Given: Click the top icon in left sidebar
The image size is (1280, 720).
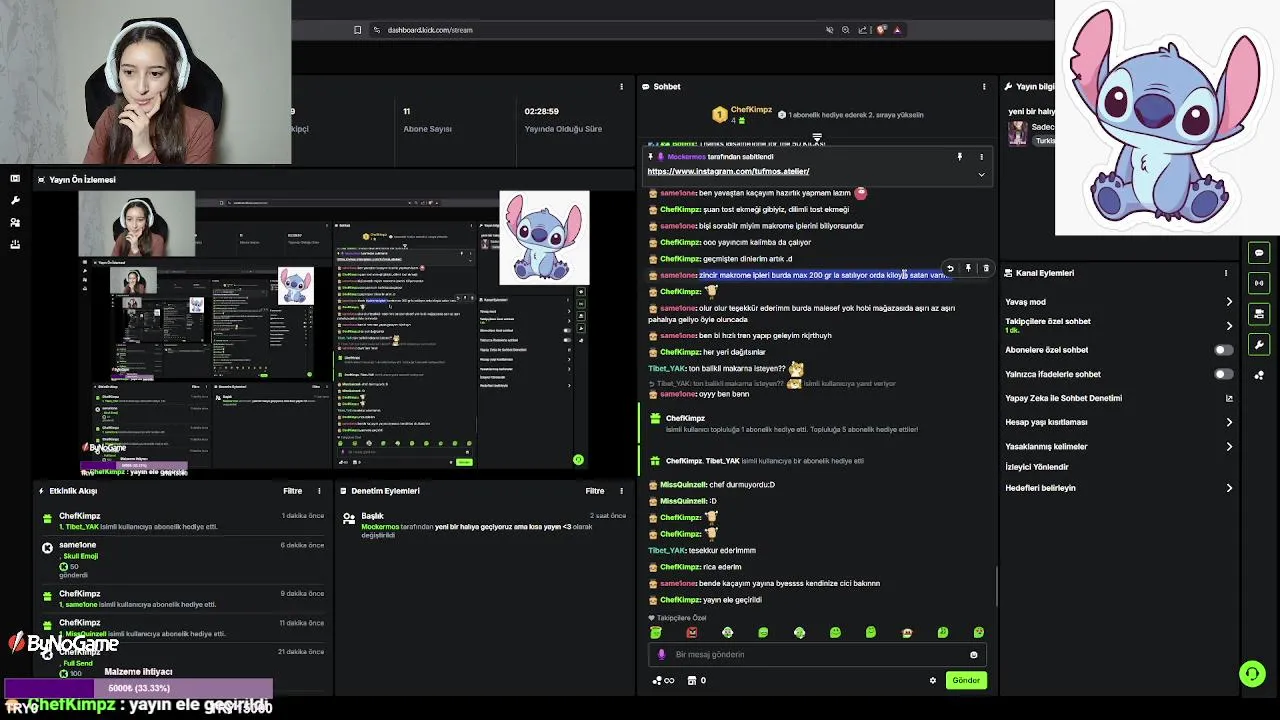Looking at the screenshot, I should [x=15, y=178].
